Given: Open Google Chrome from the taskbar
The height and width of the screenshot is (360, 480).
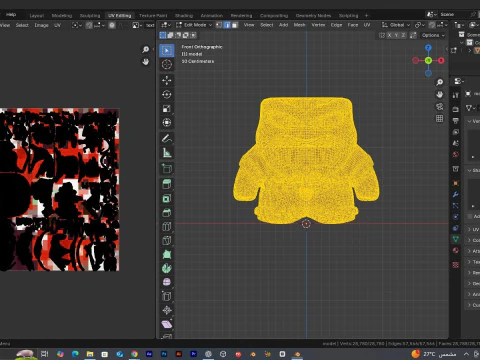Looking at the screenshot, I should pos(134,354).
